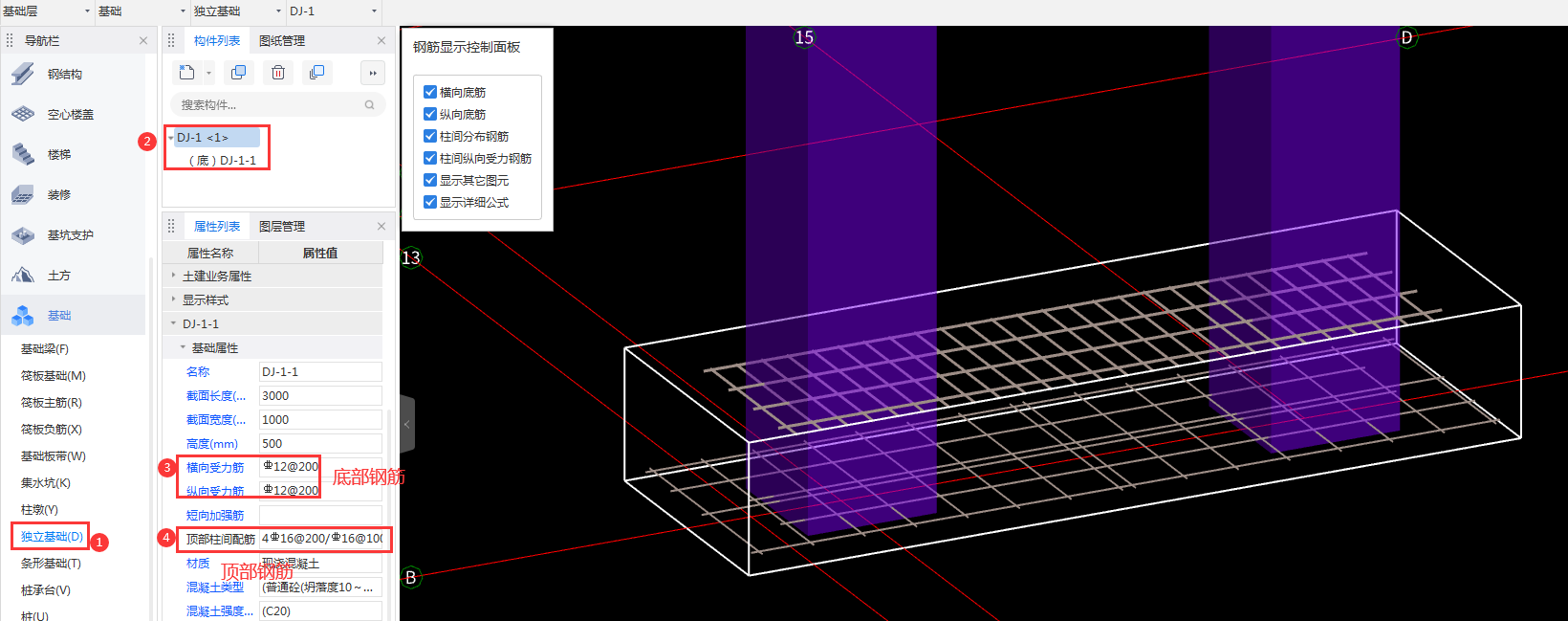Image resolution: width=1568 pixels, height=621 pixels.
Task: Collapse the DJ-1 <1> tree node
Action: pos(171,138)
